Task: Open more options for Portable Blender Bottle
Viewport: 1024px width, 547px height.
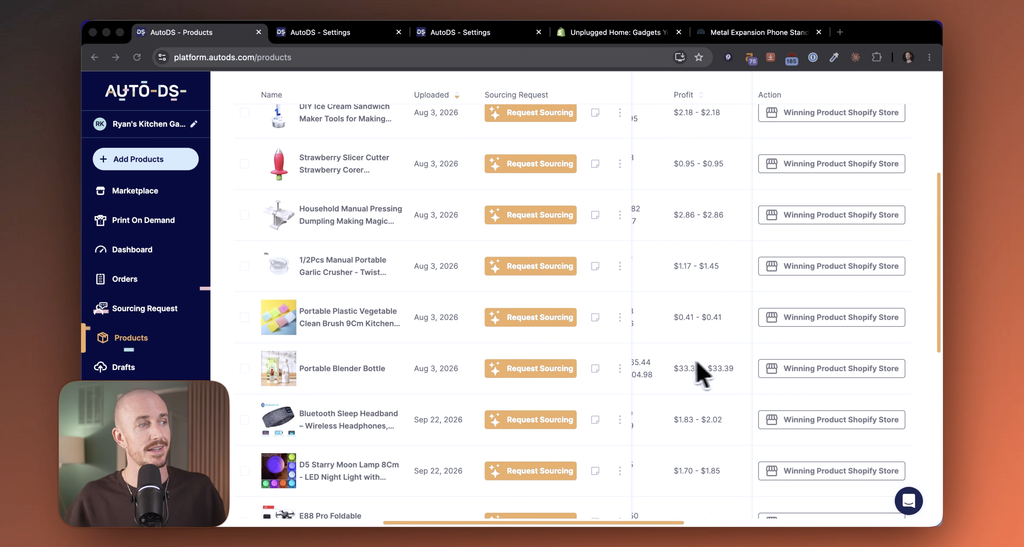Action: [620, 368]
